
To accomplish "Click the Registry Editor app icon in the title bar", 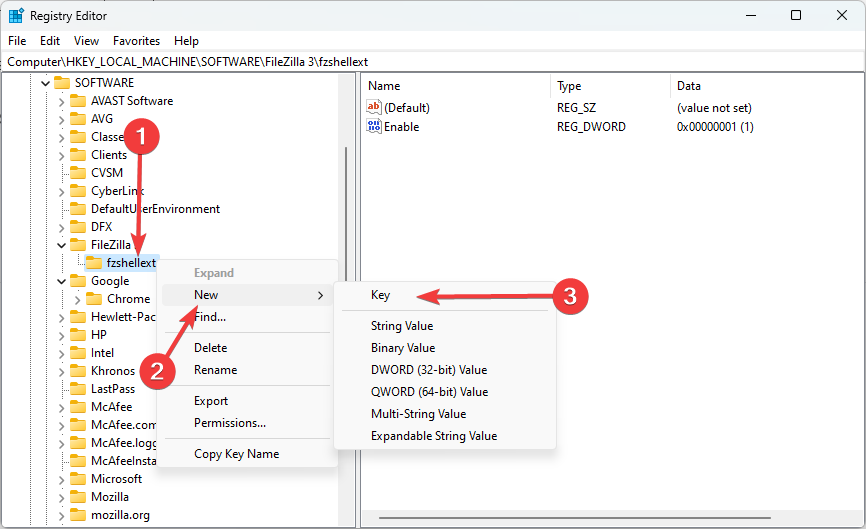I will coord(15,15).
